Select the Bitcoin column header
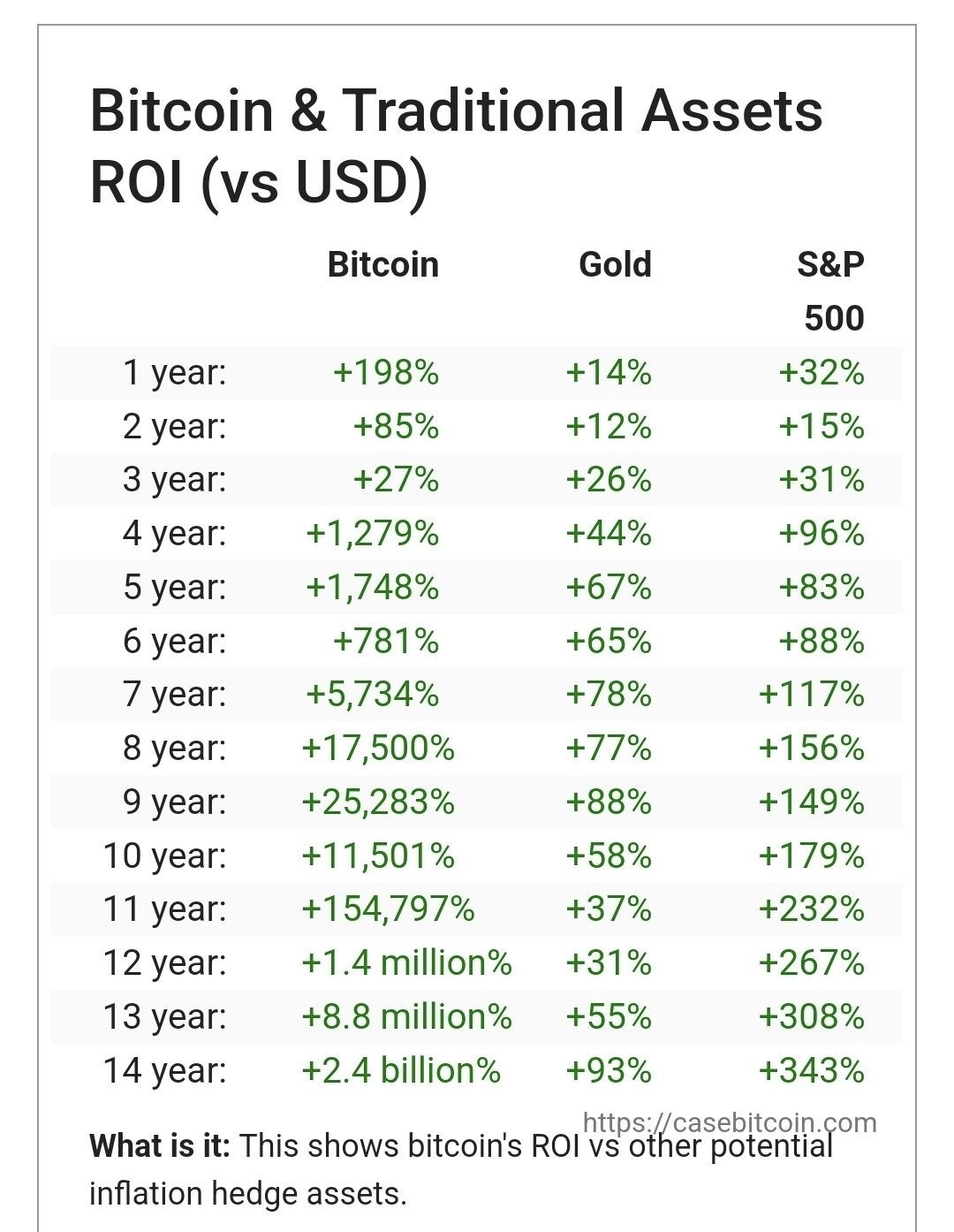The height and width of the screenshot is (1232, 954). 382,264
